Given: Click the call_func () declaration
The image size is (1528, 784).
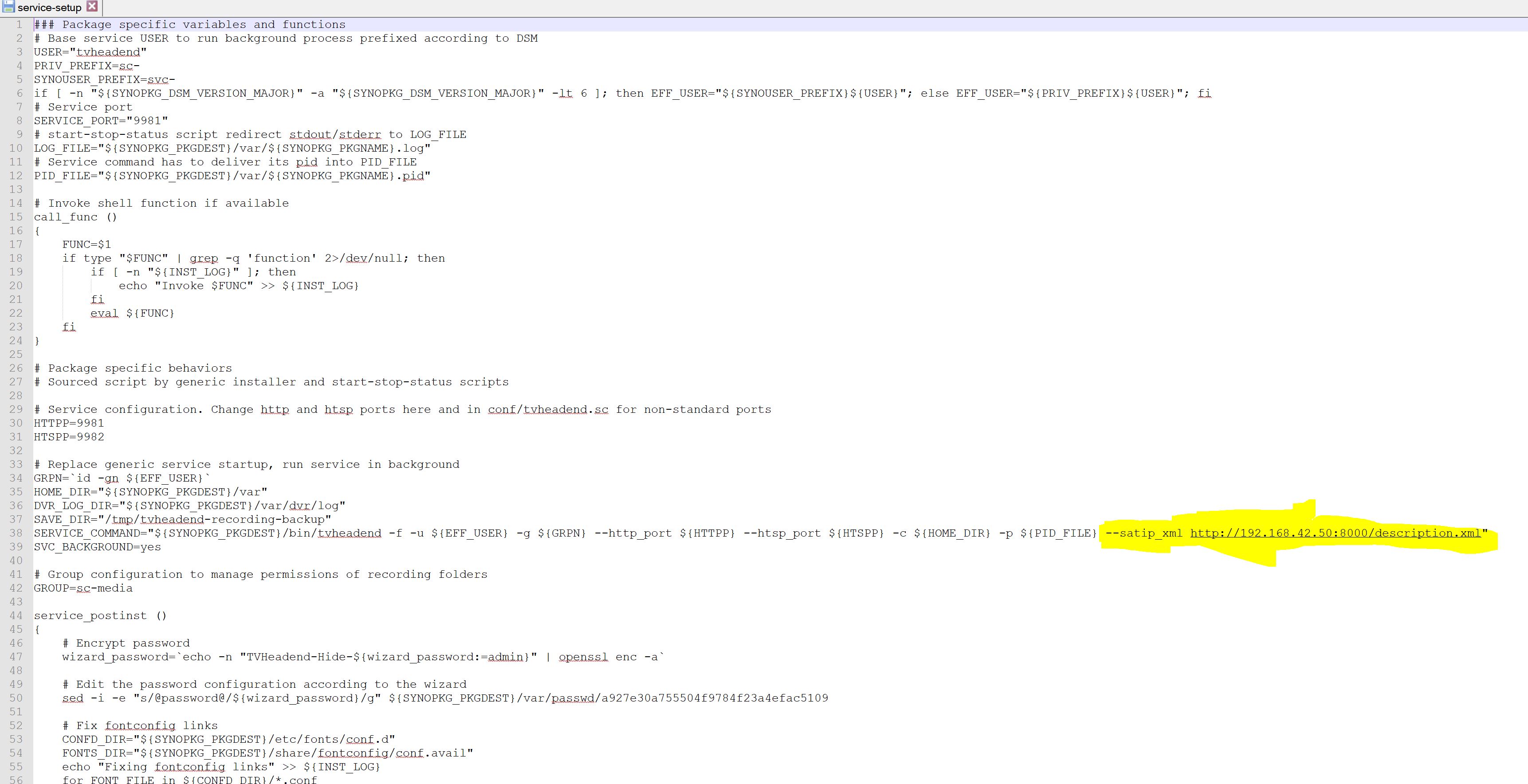Looking at the screenshot, I should click(x=75, y=217).
